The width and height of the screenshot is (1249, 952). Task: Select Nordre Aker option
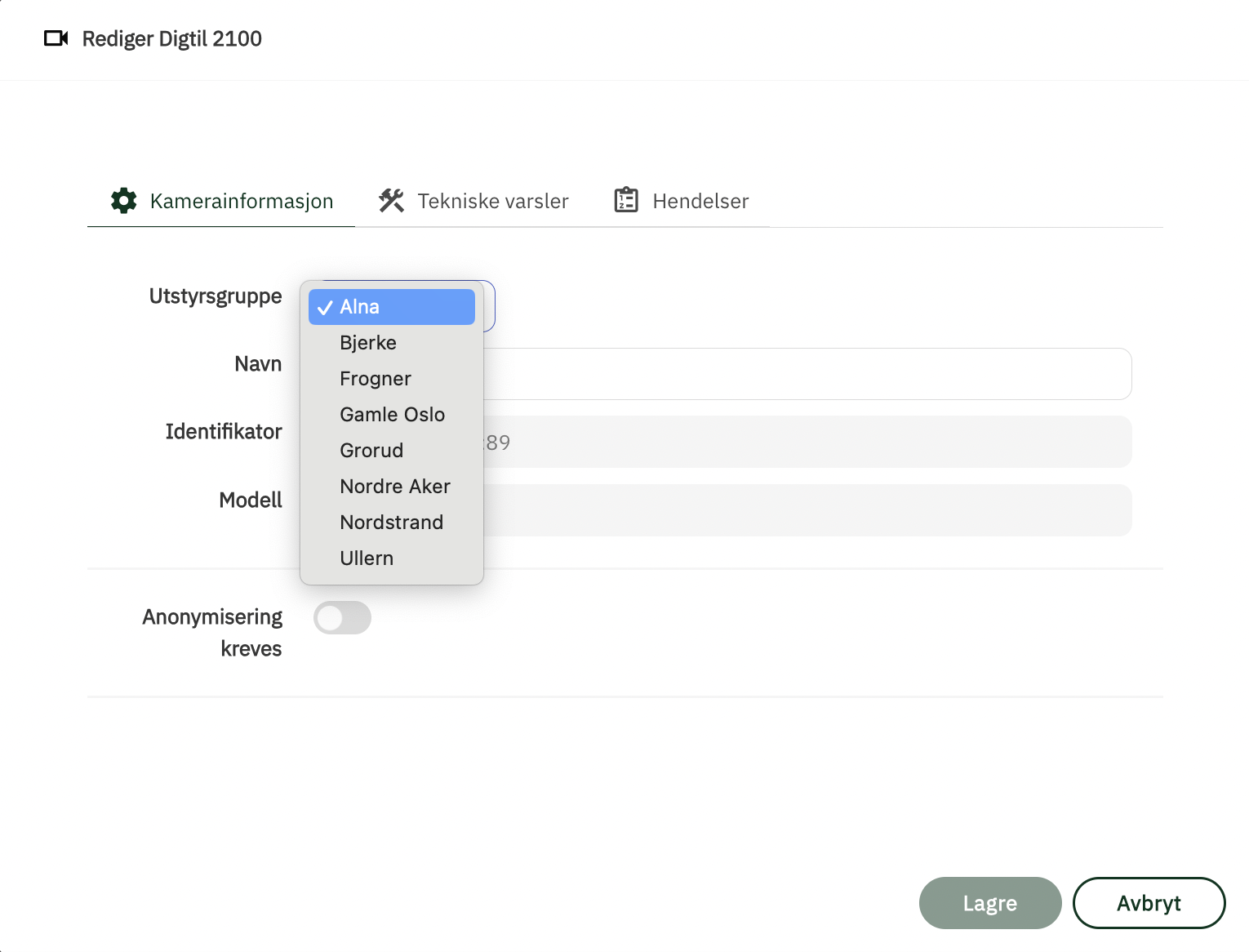tap(392, 487)
